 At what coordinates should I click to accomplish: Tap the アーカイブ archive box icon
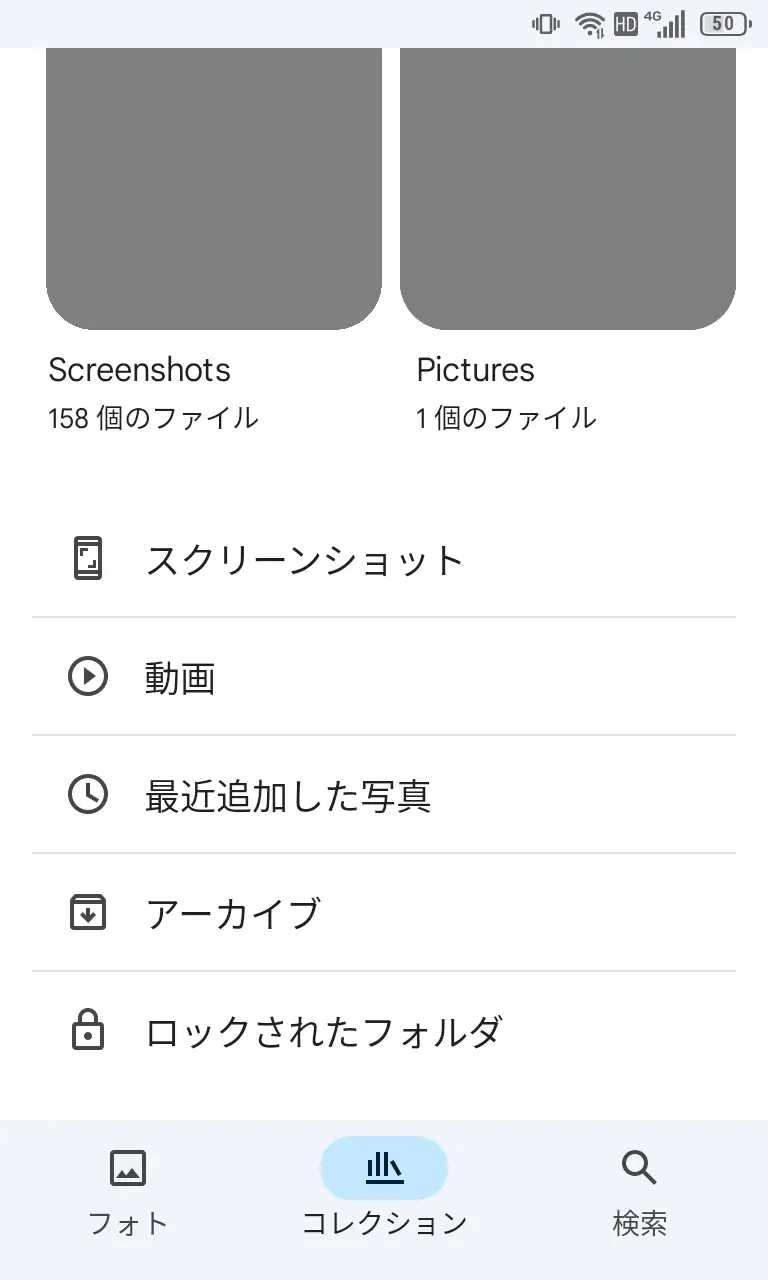[88, 913]
